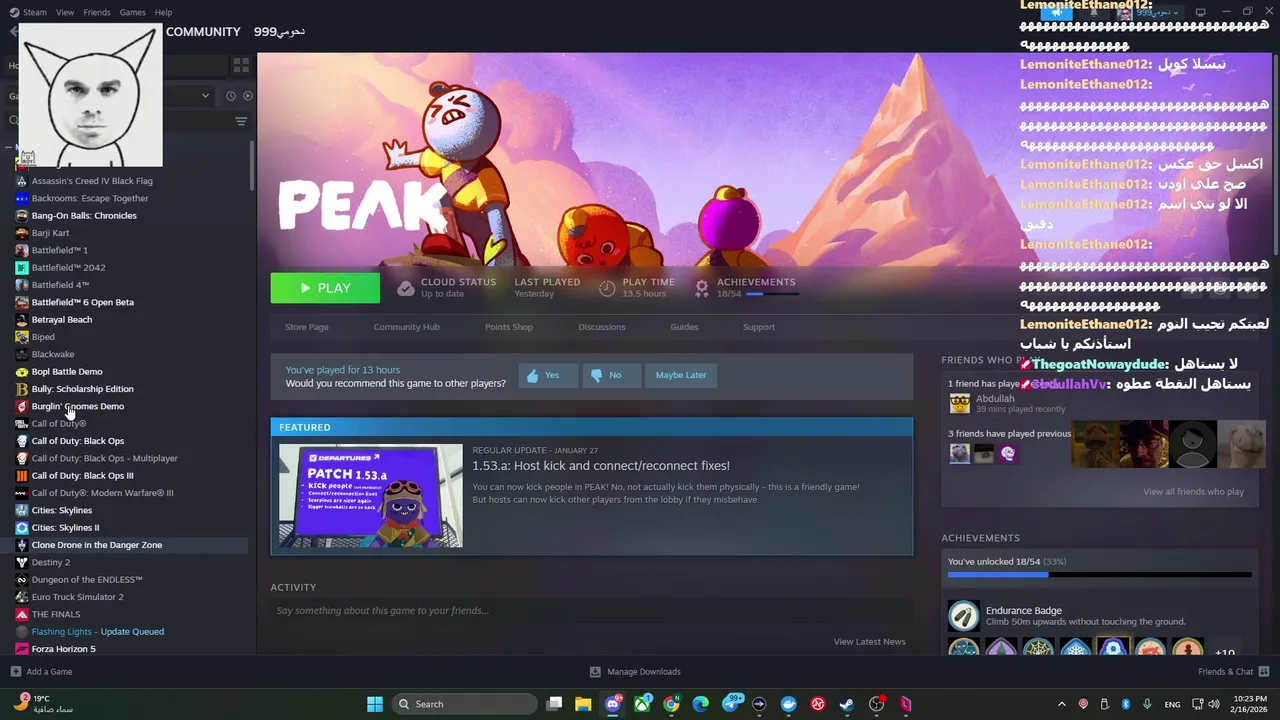The image size is (1280, 720).
Task: Select Clone Drone in the Danger Zone
Action: click(97, 545)
